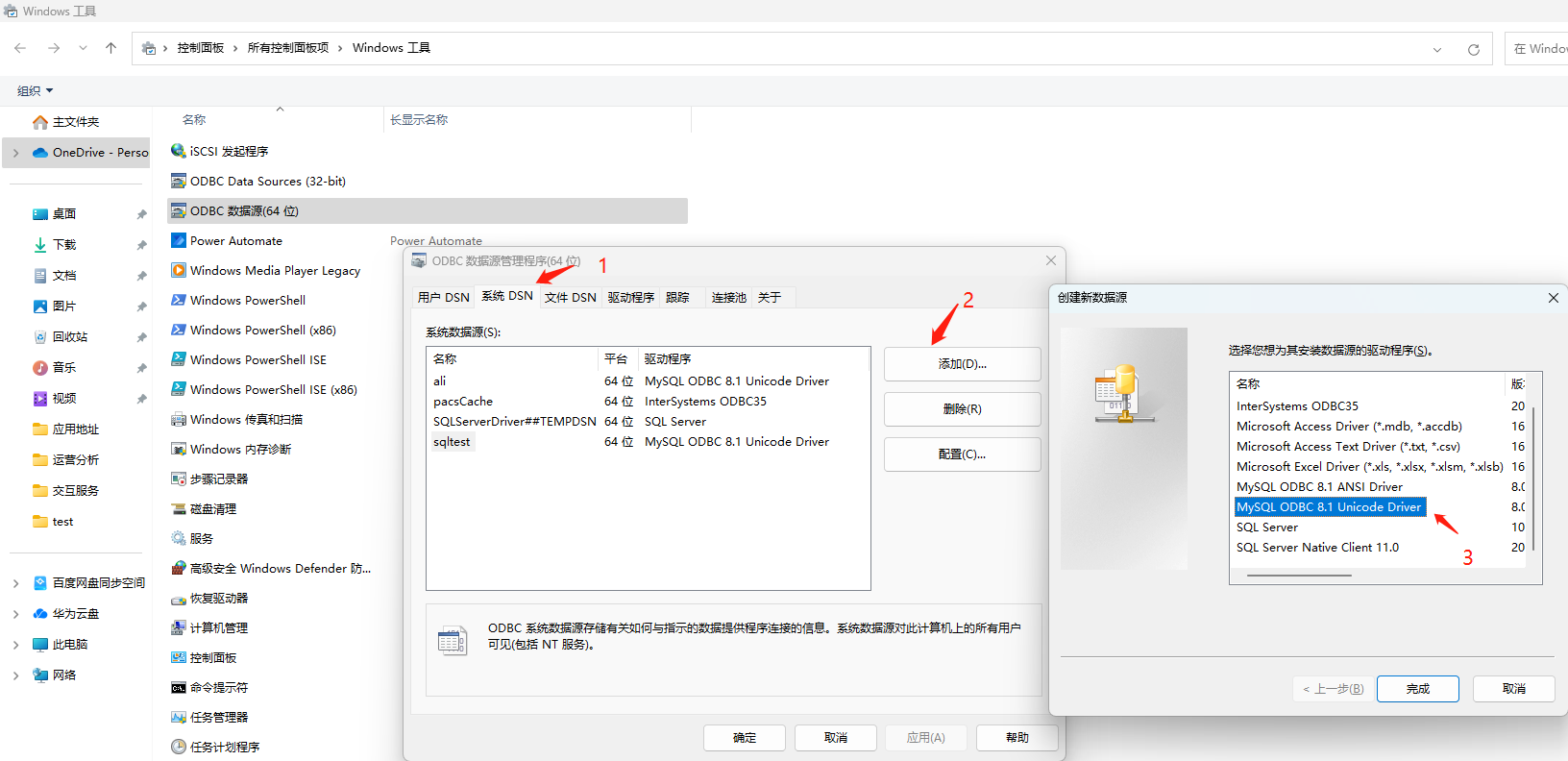Click 取消 in 创建新数据源 dialog
The image size is (1568, 761).
[1514, 689]
